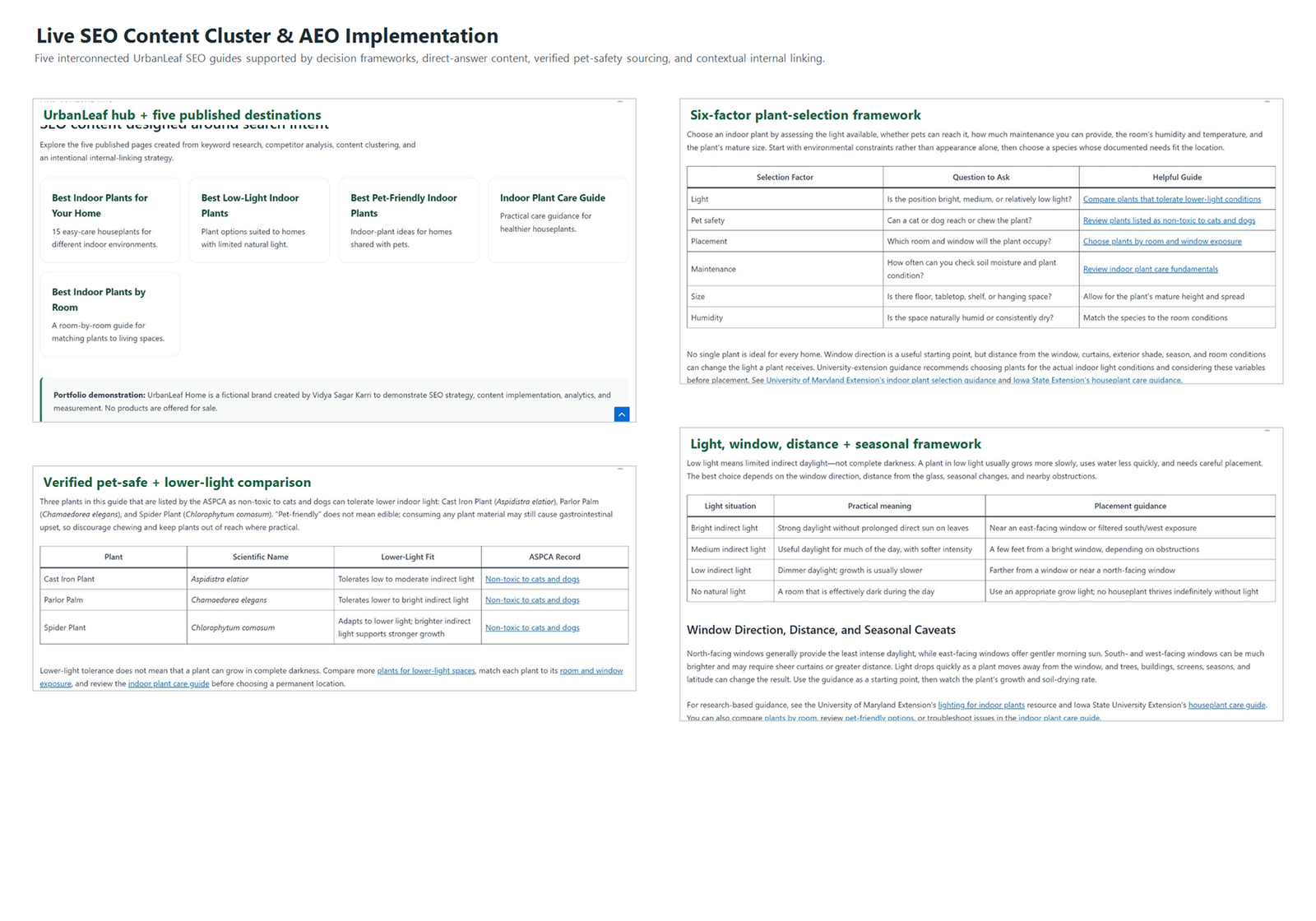This screenshot has width=1316, height=921.
Task: Open the Spider Plant row's Non-toxic link
Action: (532, 627)
